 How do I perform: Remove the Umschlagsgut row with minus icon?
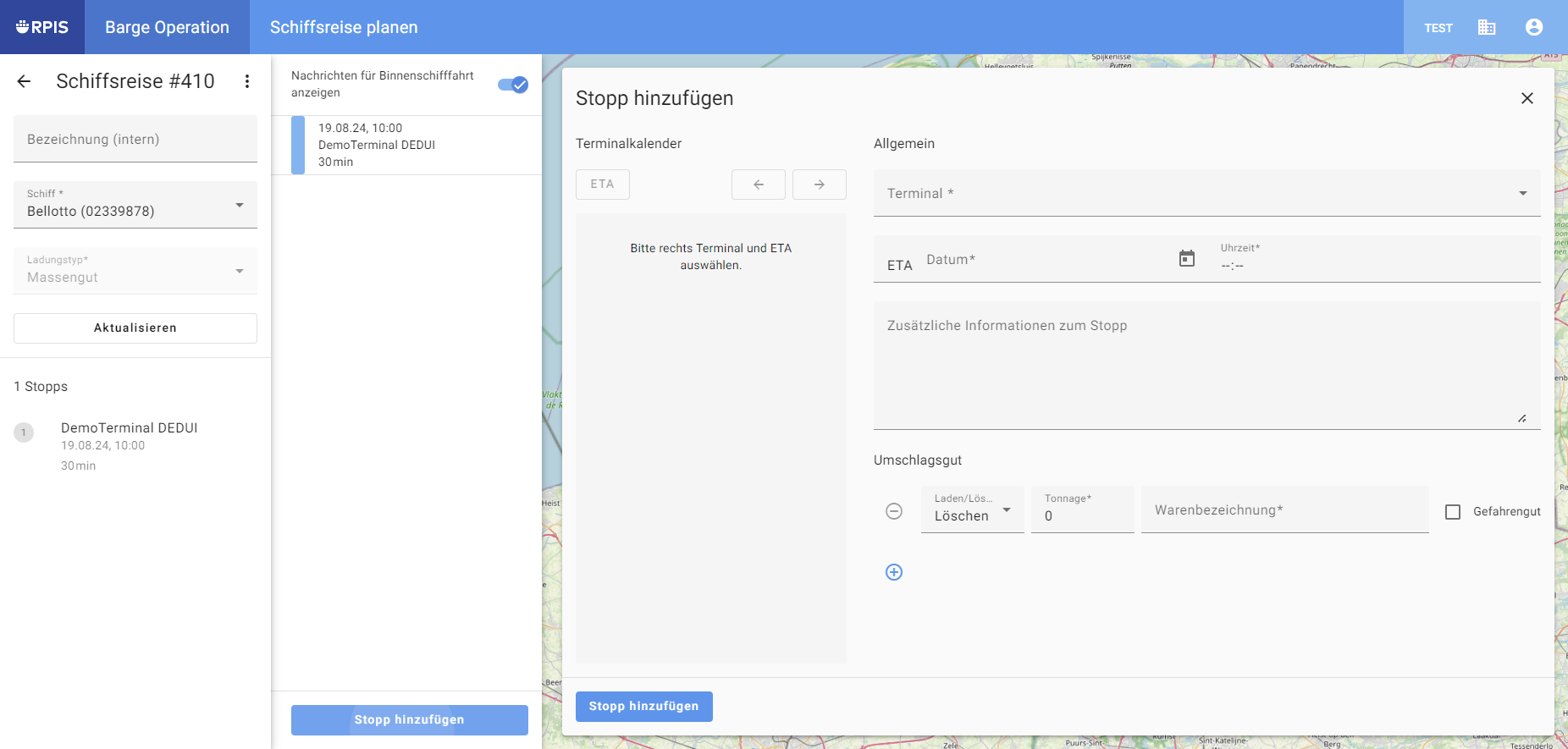click(x=894, y=511)
